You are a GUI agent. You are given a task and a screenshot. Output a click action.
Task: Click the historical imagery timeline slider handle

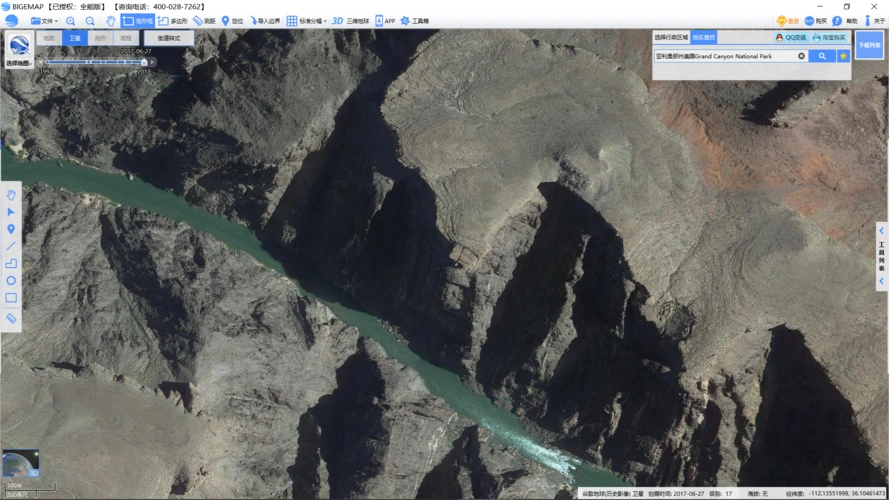[144, 62]
